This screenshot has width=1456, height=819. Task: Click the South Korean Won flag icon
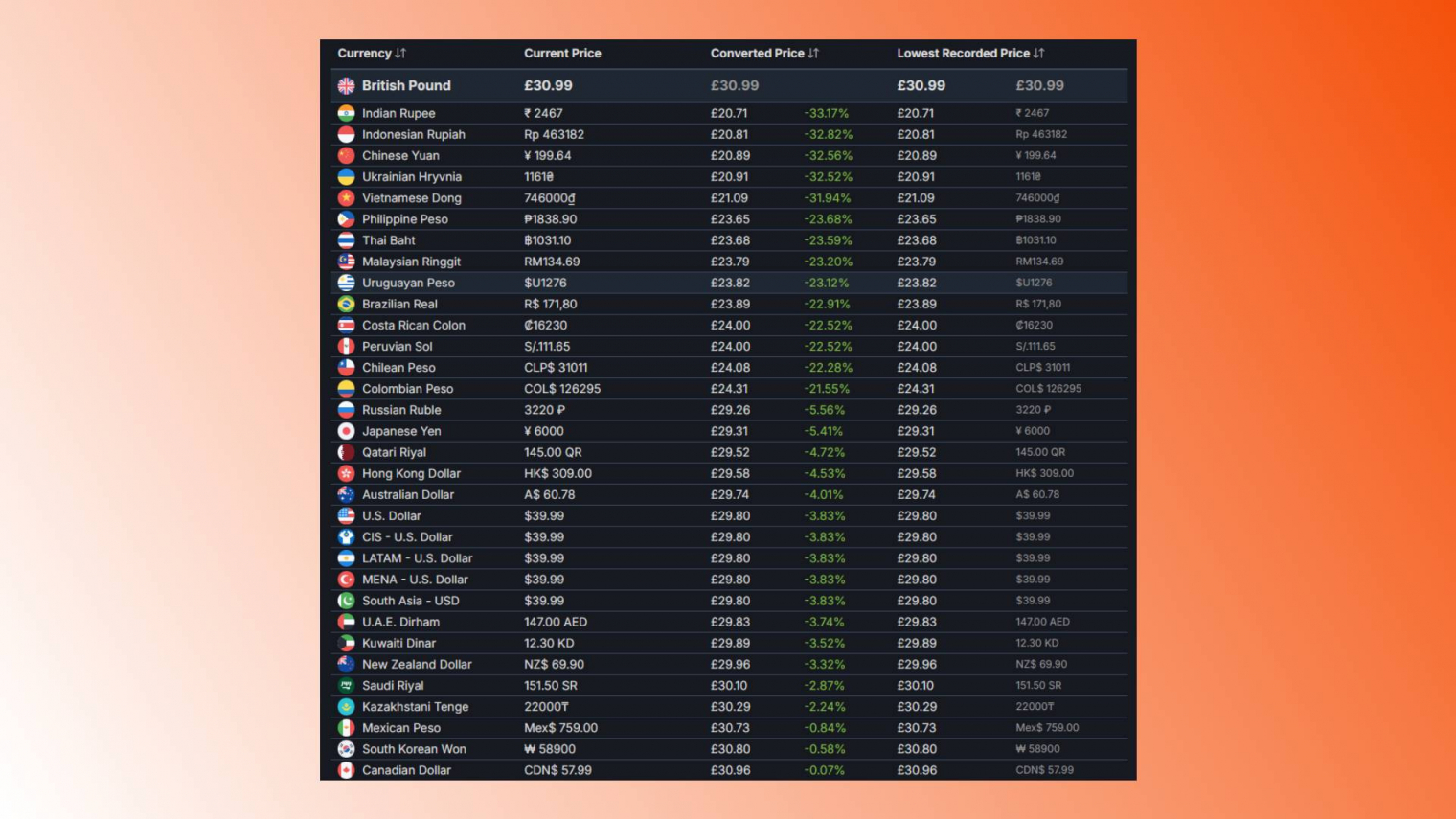tap(346, 749)
